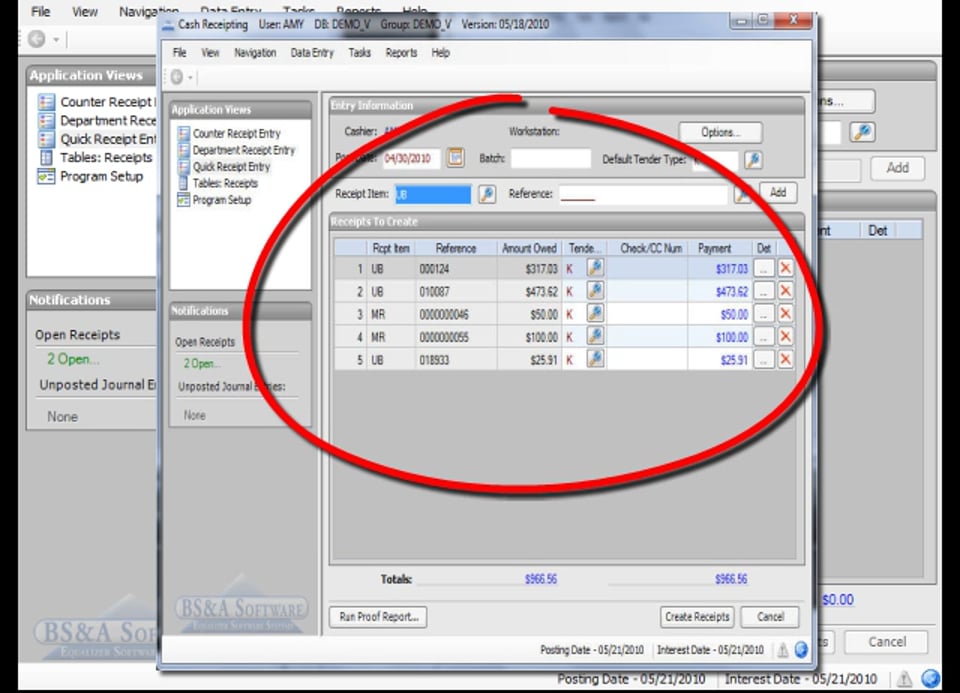Open details button for row 2 $473.62
The width and height of the screenshot is (960, 693).
pos(763,291)
